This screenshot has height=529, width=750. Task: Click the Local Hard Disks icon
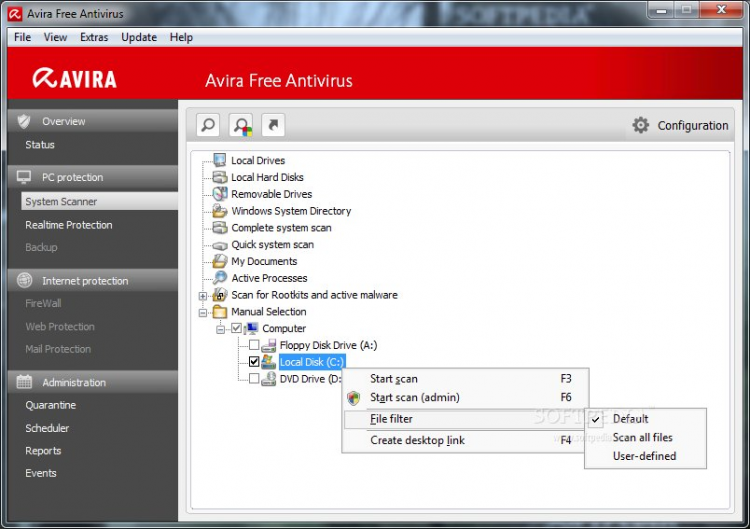(220, 177)
